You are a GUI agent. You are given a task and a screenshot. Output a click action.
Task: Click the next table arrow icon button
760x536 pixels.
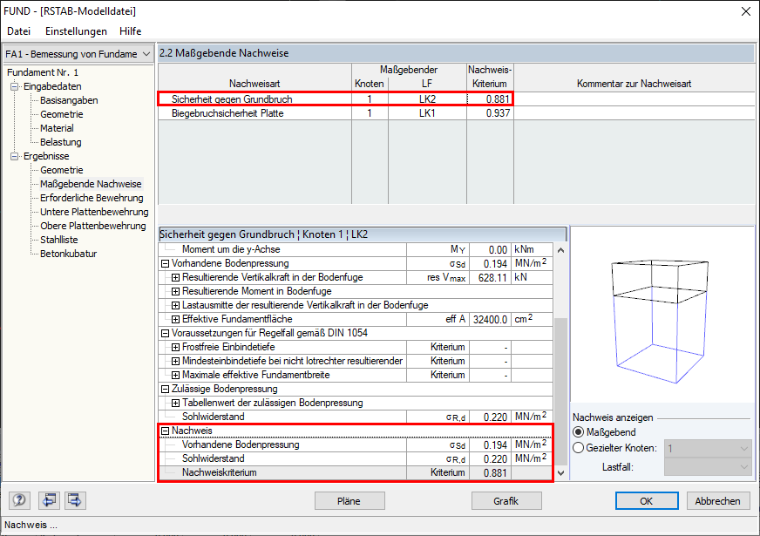click(x=75, y=500)
